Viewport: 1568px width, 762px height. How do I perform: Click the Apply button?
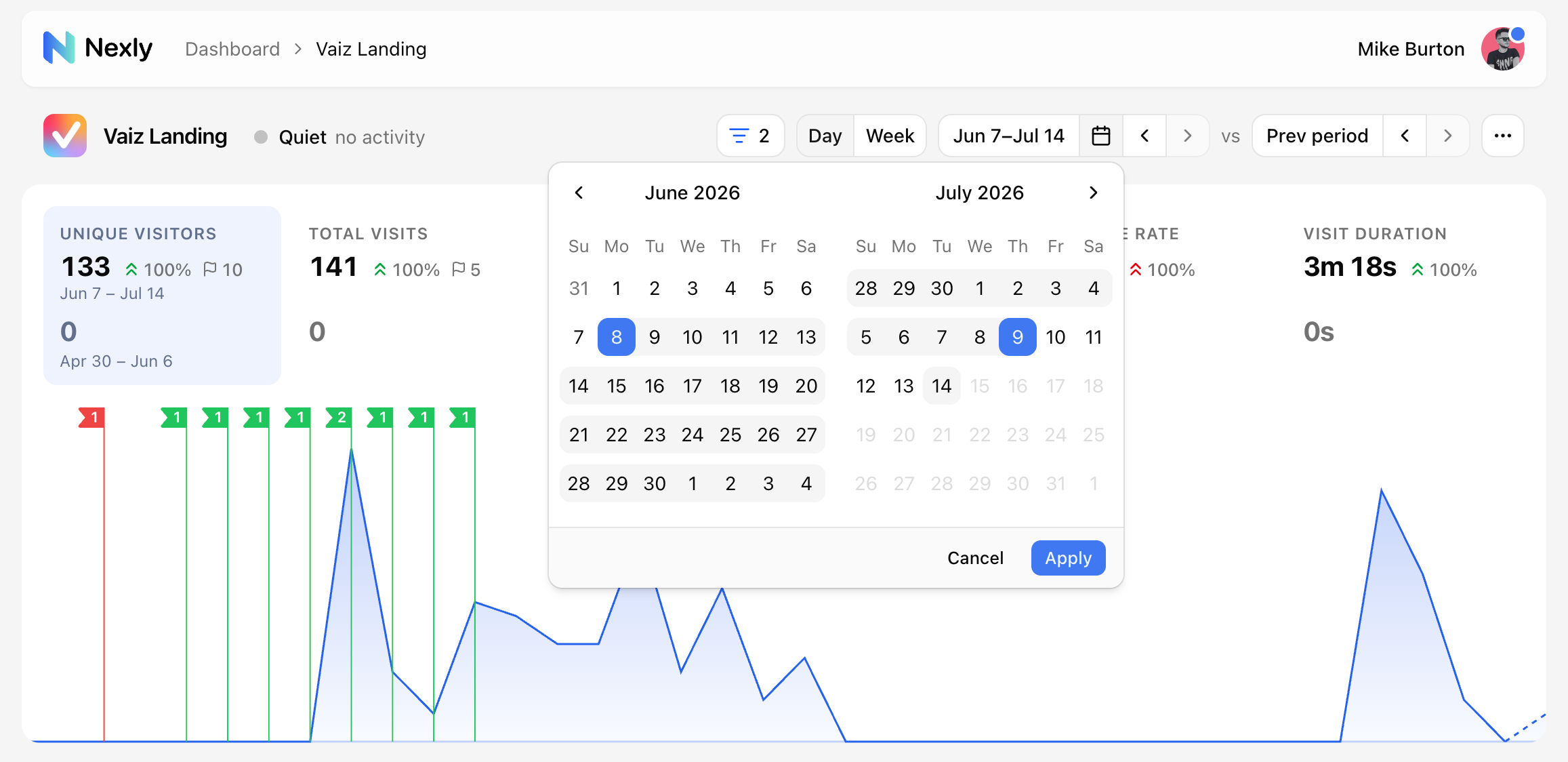tap(1068, 558)
